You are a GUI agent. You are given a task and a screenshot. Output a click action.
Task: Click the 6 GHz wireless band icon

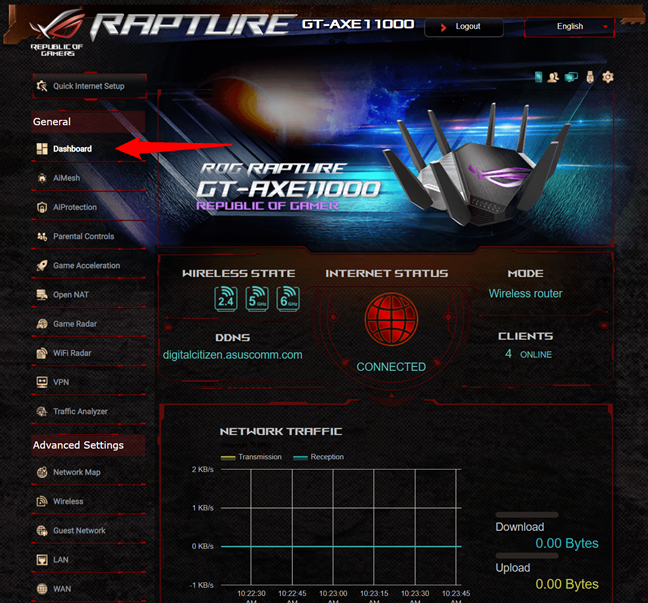288,299
